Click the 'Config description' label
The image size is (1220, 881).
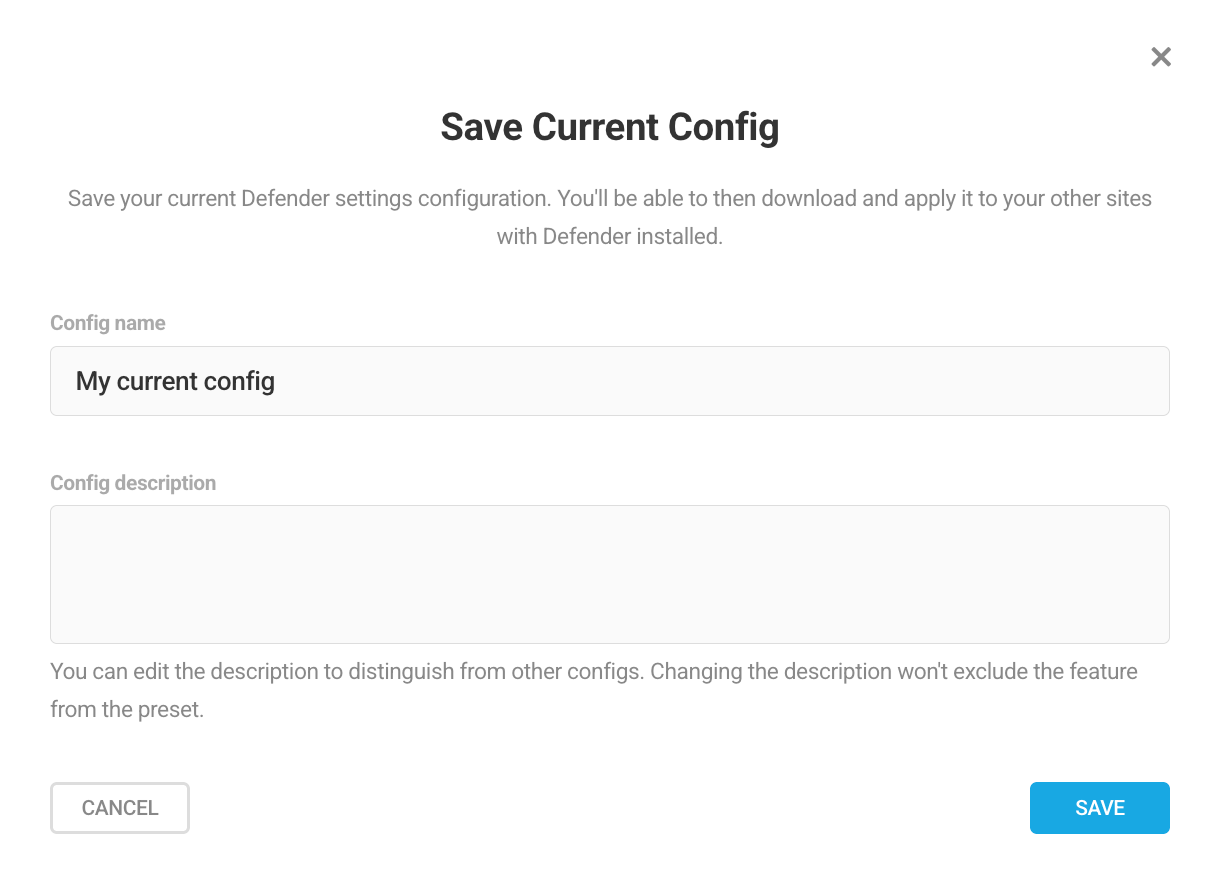[133, 483]
